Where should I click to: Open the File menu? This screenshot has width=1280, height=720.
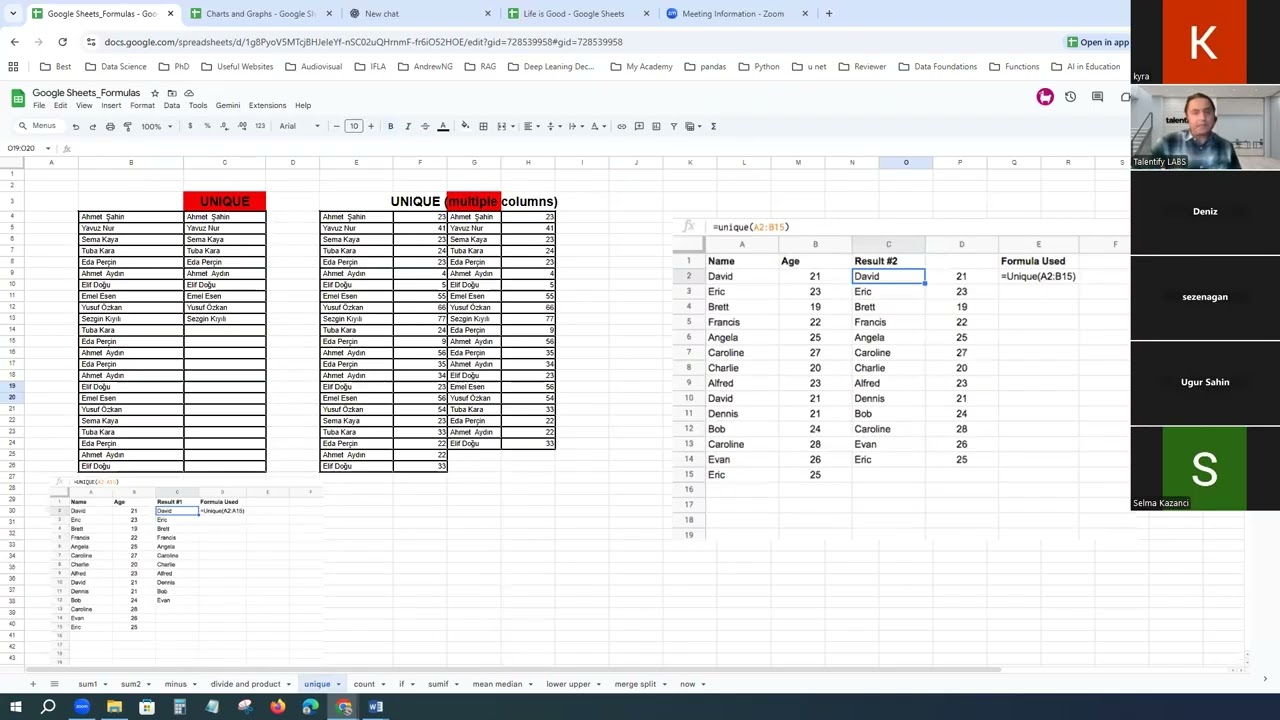pyautogui.click(x=38, y=105)
